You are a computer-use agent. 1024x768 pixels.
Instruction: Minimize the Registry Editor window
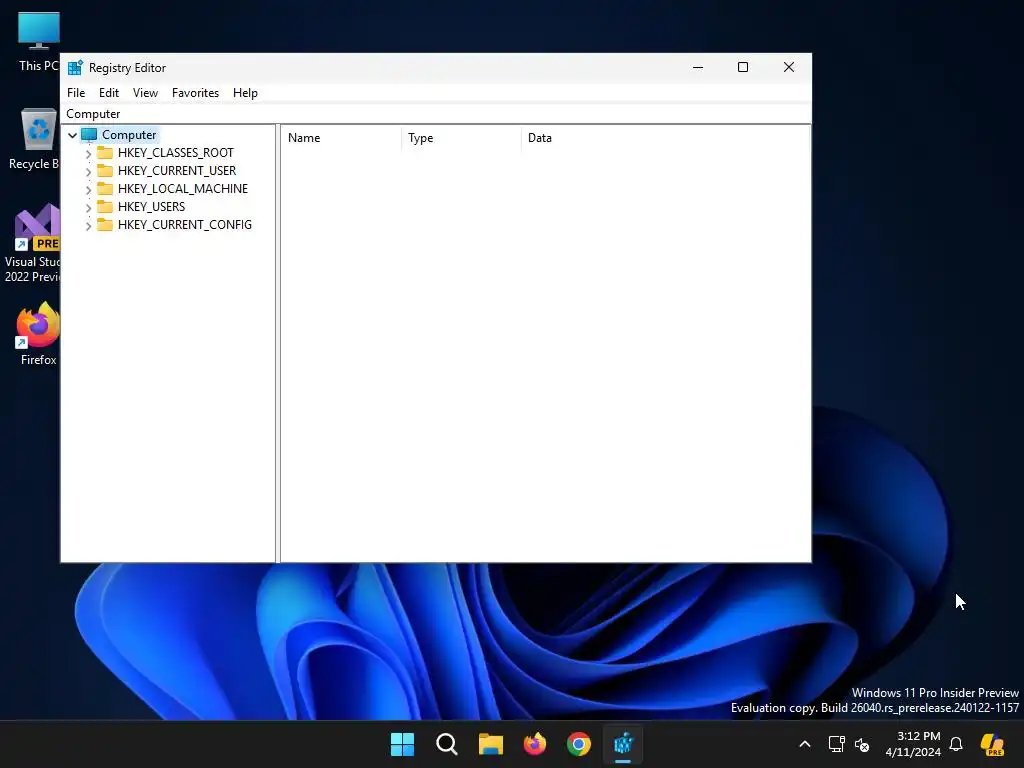tap(697, 67)
